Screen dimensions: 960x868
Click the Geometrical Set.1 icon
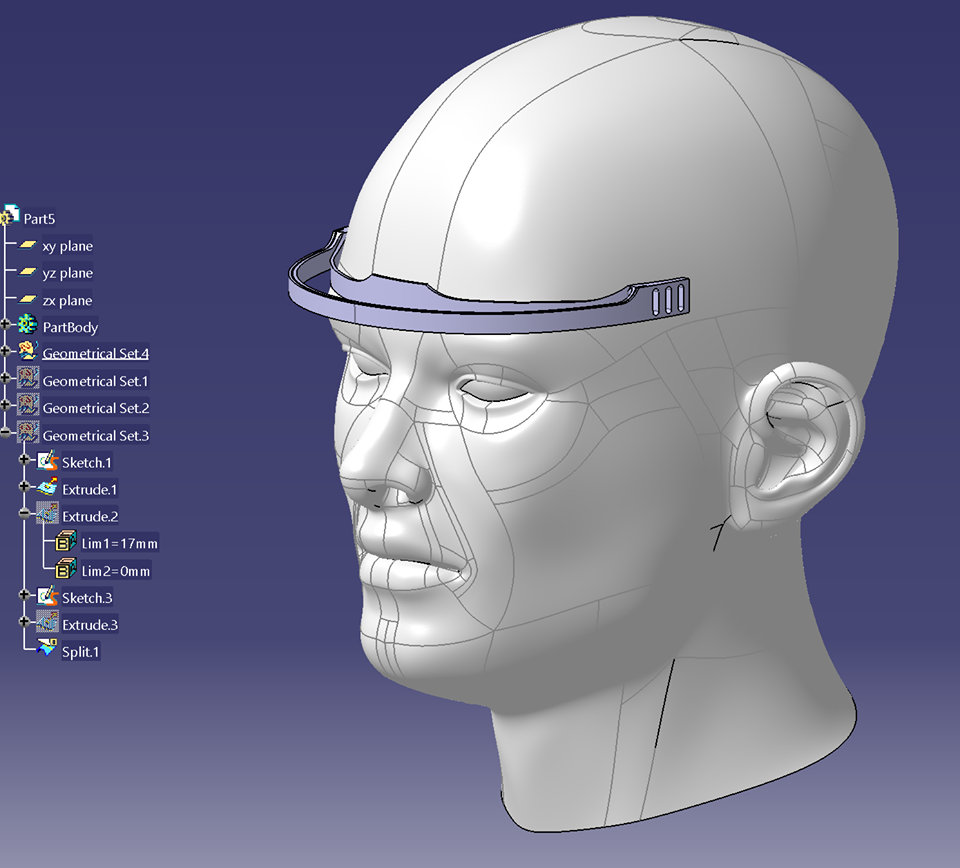28,378
